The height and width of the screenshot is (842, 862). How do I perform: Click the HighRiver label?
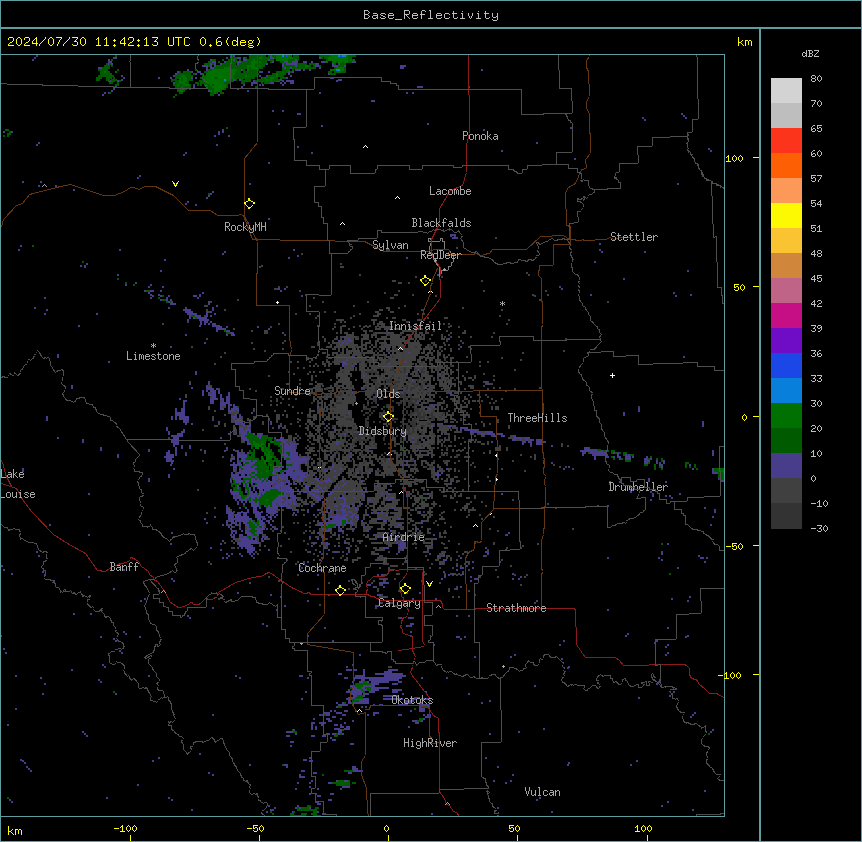tap(430, 743)
